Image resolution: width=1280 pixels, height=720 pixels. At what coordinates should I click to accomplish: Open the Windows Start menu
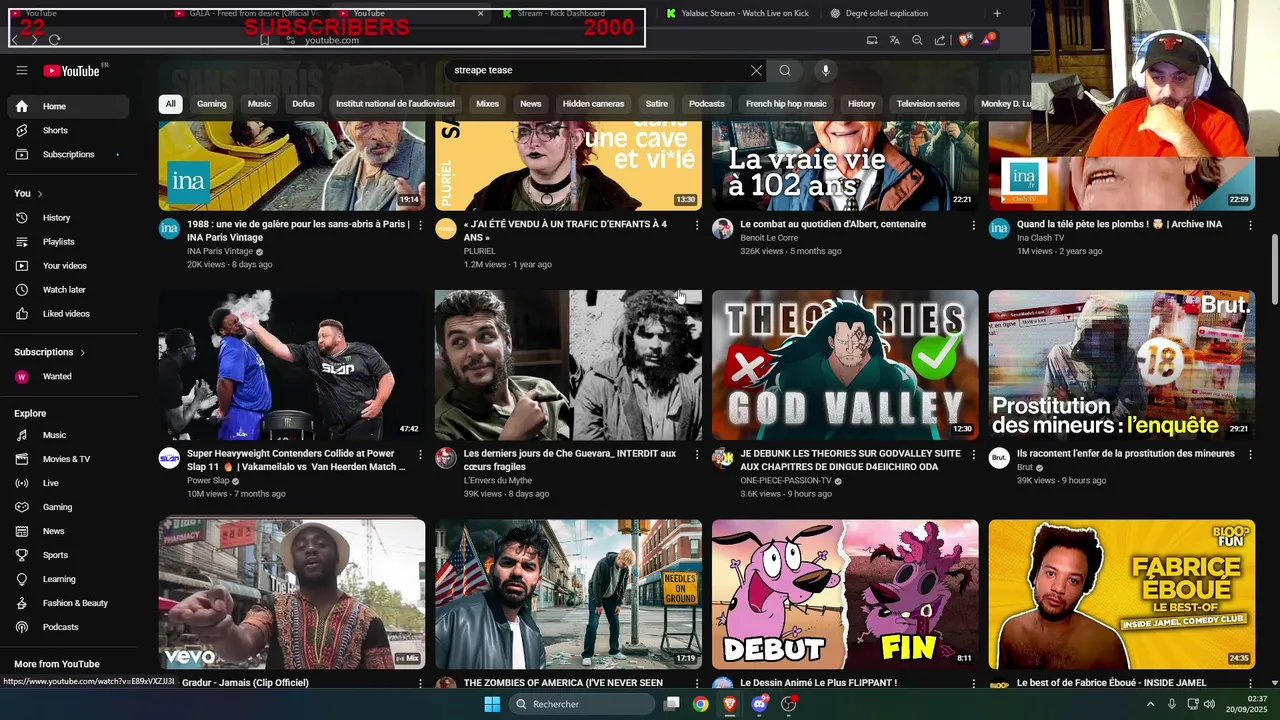point(492,704)
